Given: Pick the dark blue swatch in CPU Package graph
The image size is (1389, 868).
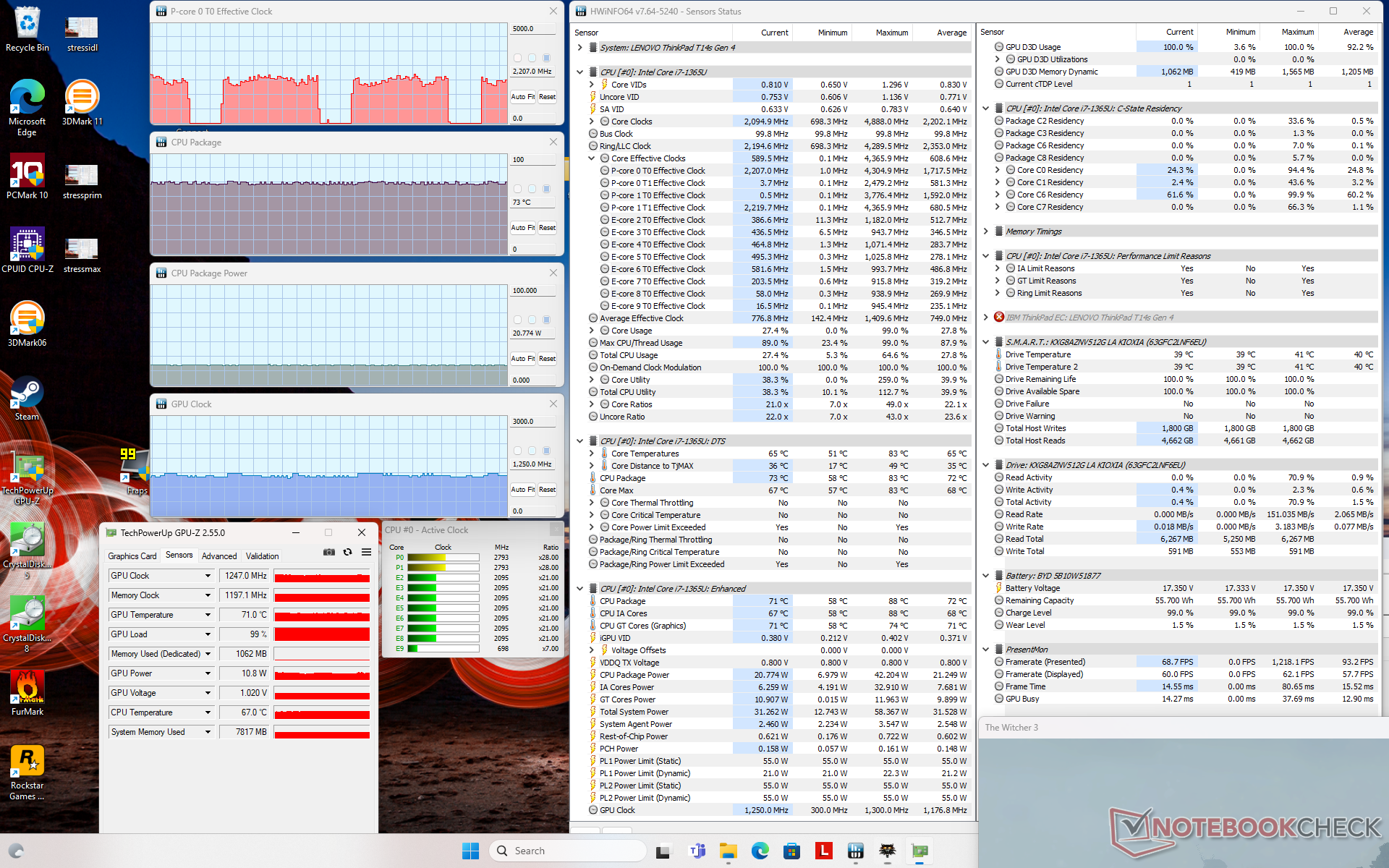Looking at the screenshot, I should coord(546,189).
